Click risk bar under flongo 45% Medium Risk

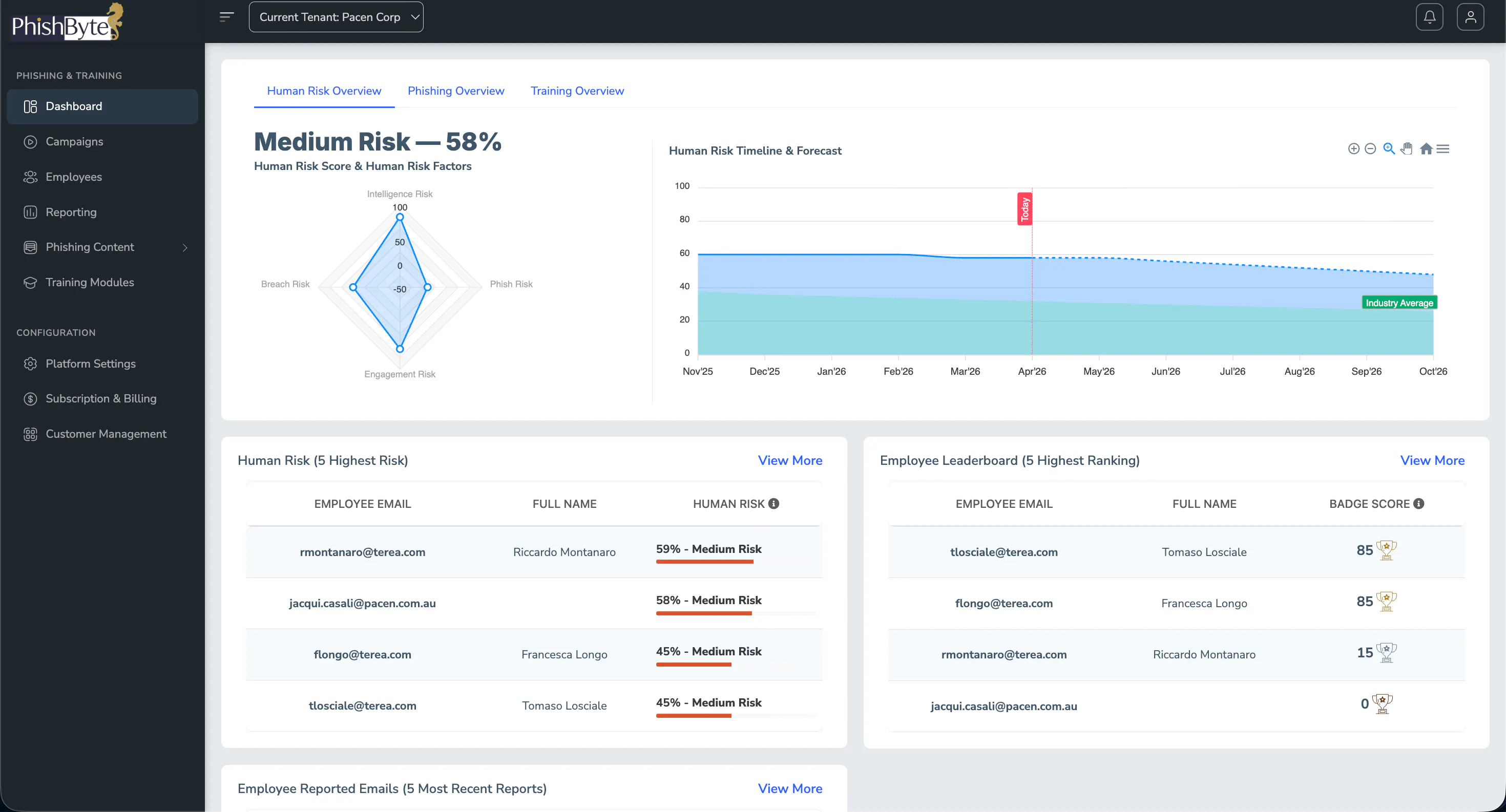(736, 664)
